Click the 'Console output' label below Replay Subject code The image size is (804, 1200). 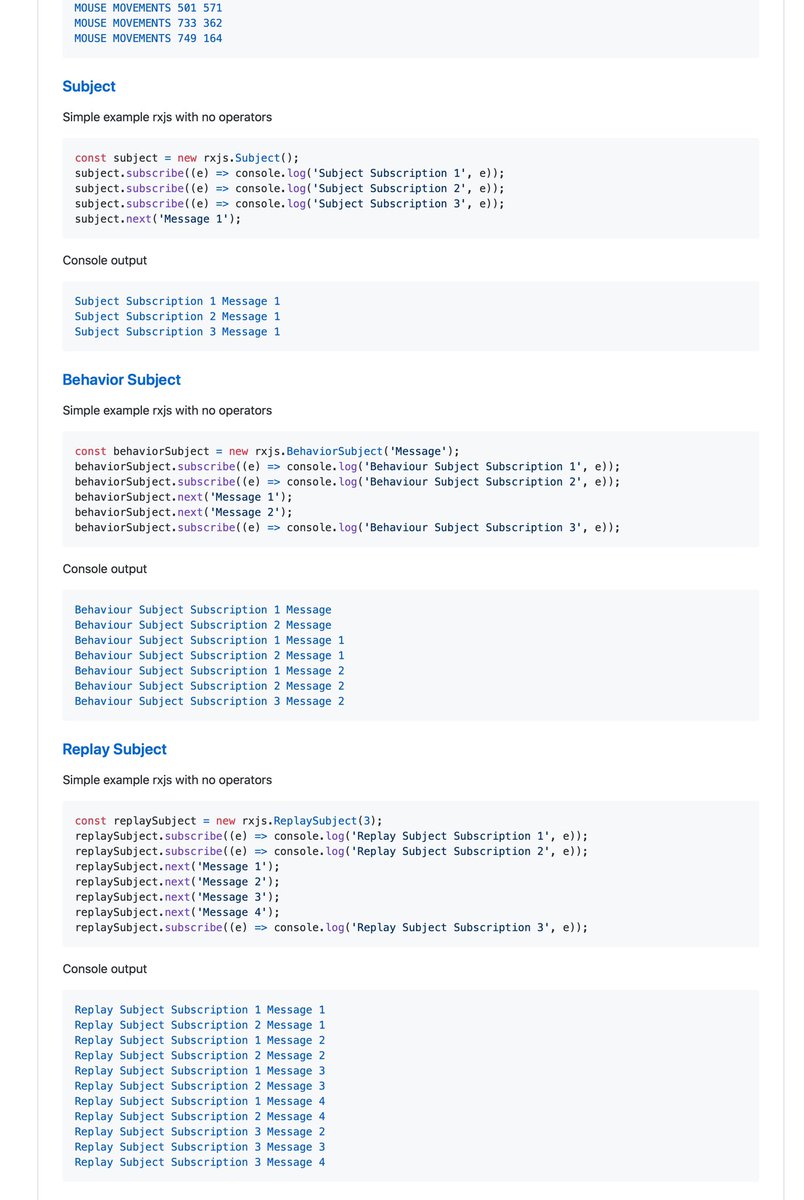pos(105,969)
